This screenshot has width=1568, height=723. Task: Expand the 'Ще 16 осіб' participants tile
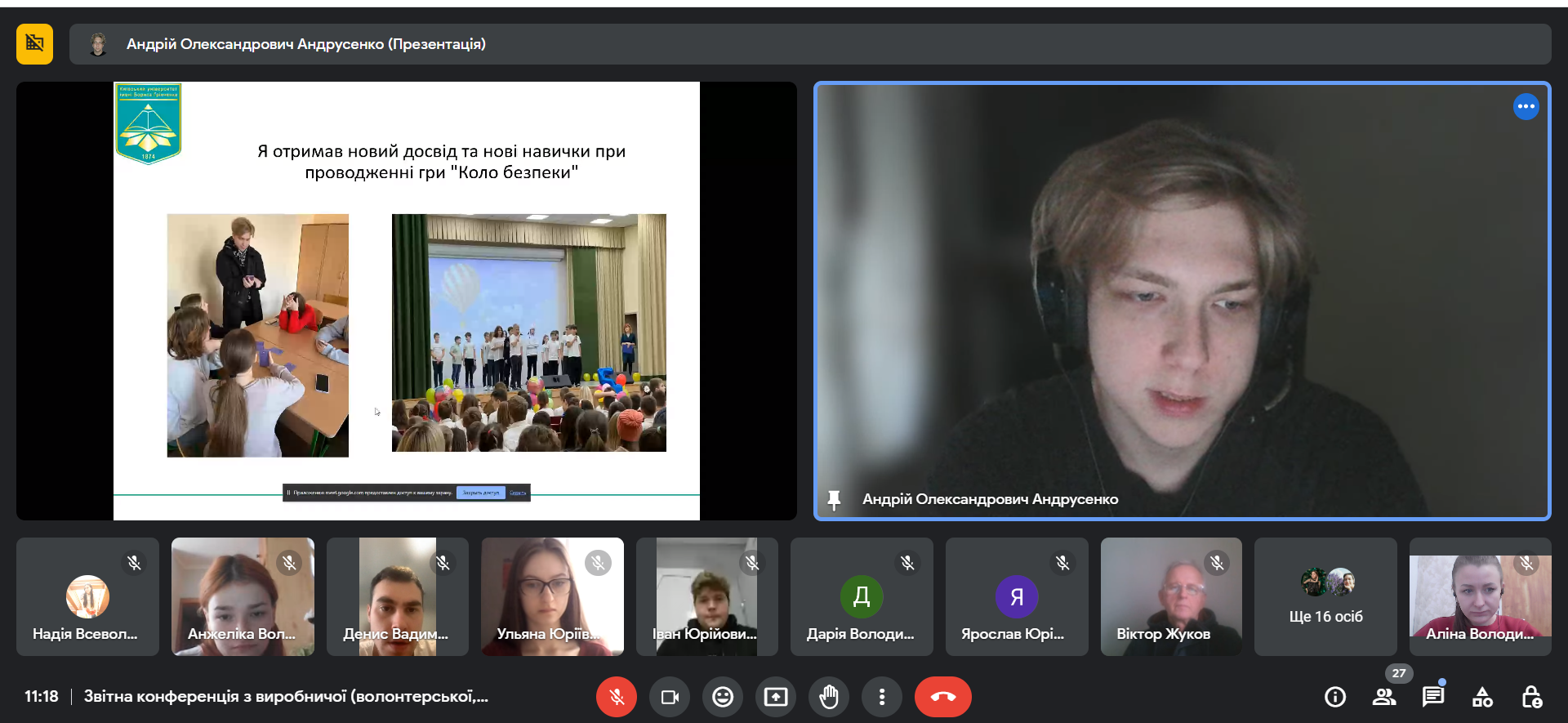pos(1325,597)
